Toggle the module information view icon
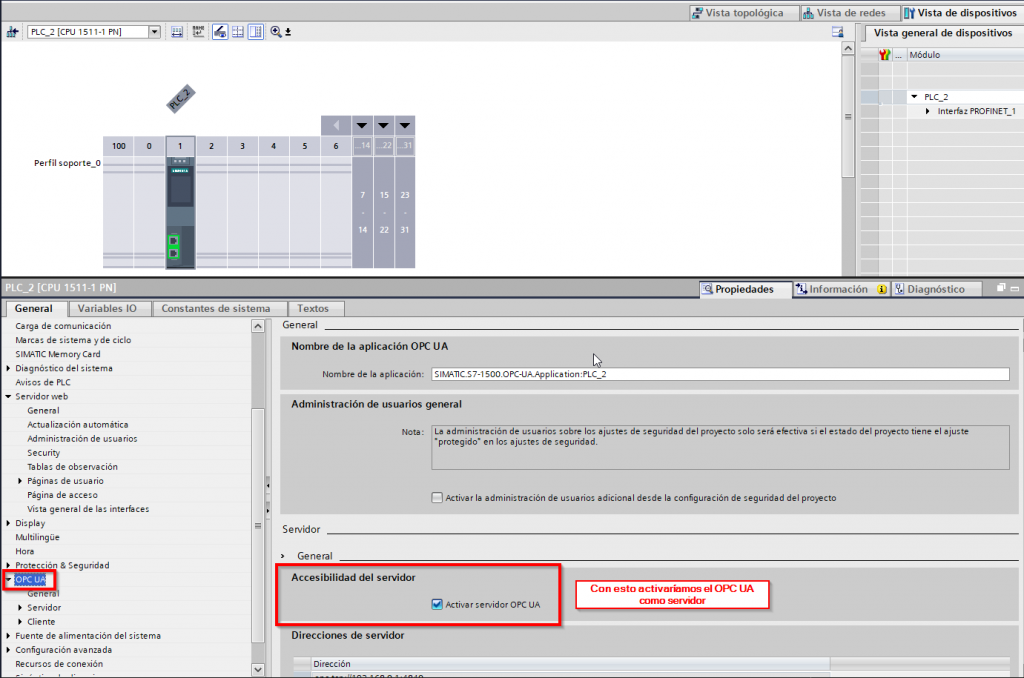Screen dimensions: 1024x678 click(255, 32)
